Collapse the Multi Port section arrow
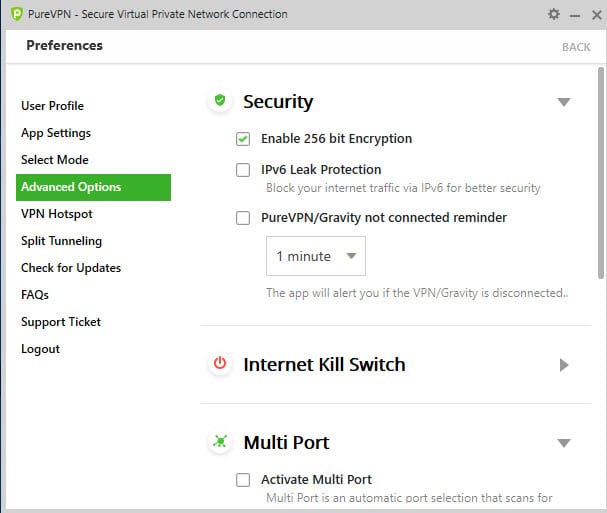Viewport: 607px width, 513px height. click(x=563, y=443)
